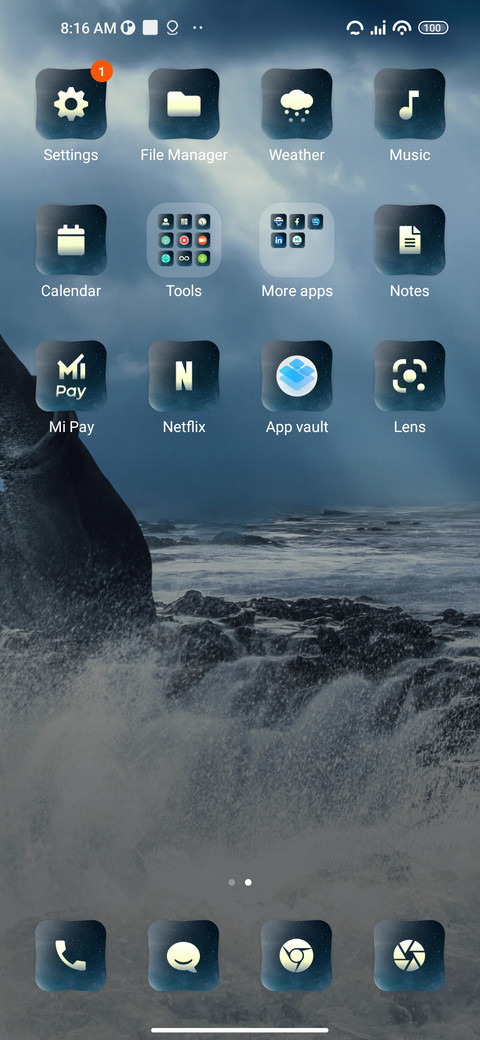Screen dimensions: 480x1040
Task: Tap the Lens label
Action: click(410, 427)
